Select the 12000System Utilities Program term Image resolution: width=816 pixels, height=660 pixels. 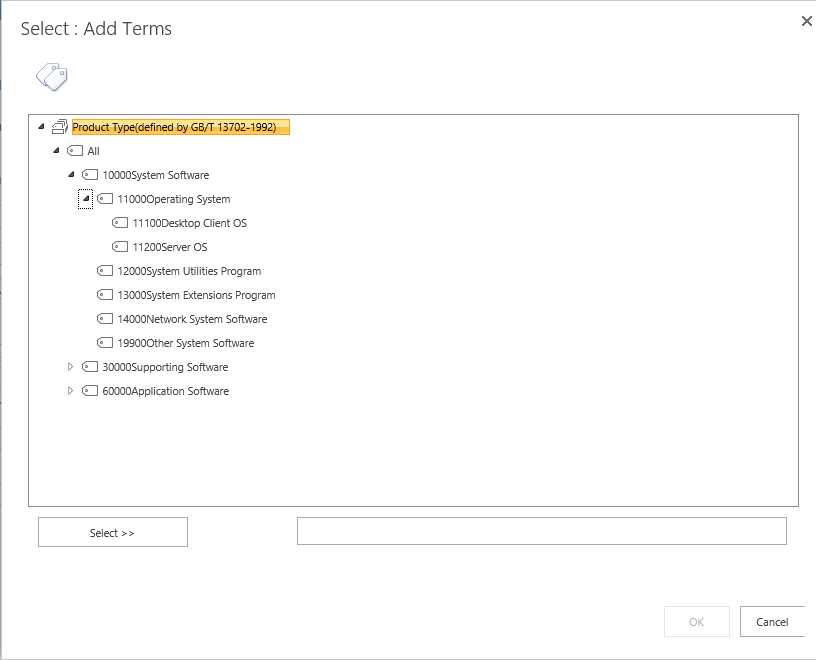pos(189,271)
